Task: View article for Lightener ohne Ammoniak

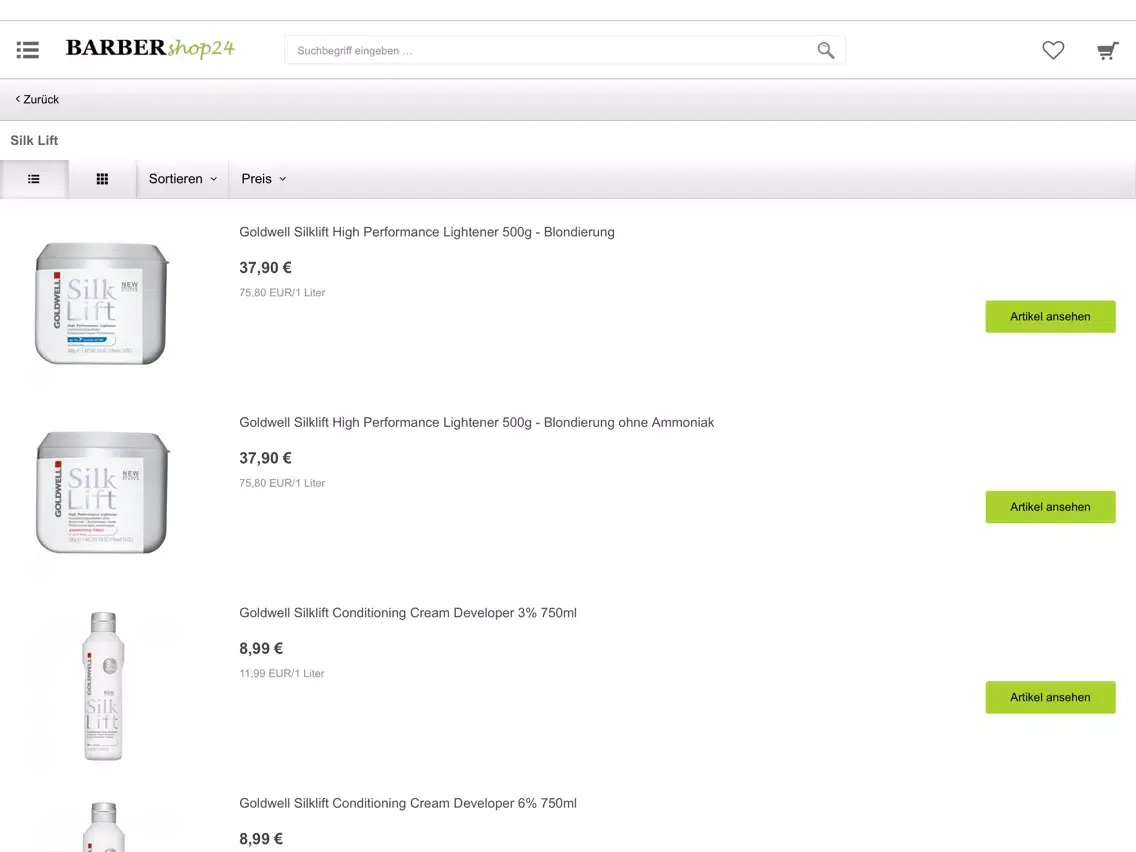Action: click(x=1050, y=507)
